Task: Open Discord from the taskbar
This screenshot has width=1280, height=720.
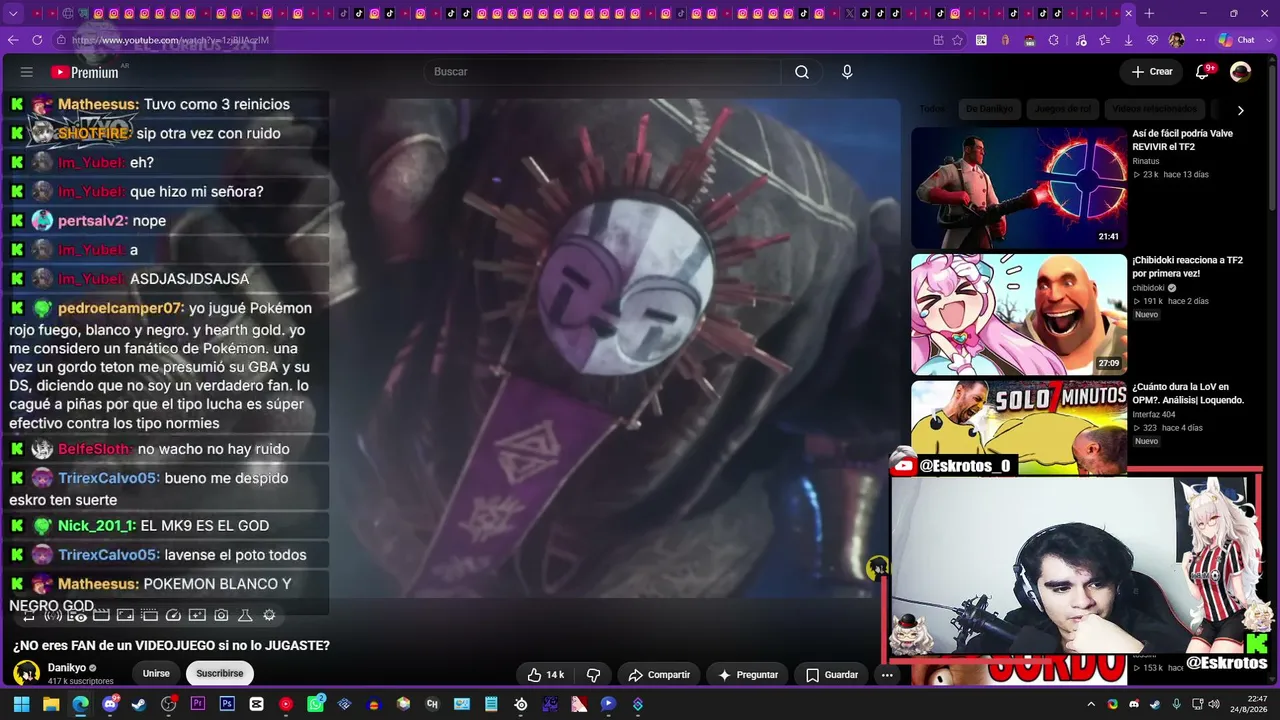Action: tap(110, 704)
